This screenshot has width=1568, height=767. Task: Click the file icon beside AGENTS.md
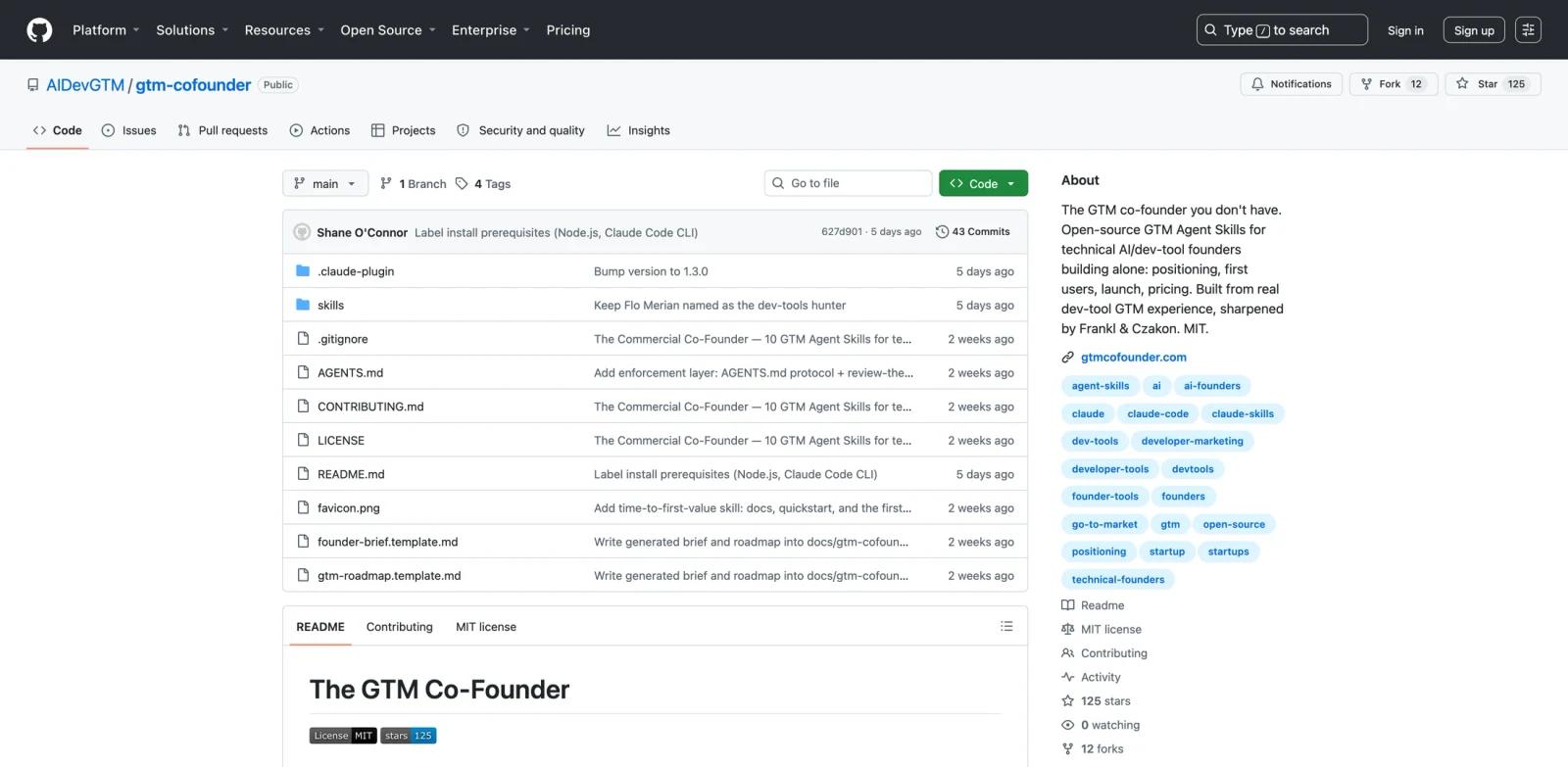coord(303,372)
